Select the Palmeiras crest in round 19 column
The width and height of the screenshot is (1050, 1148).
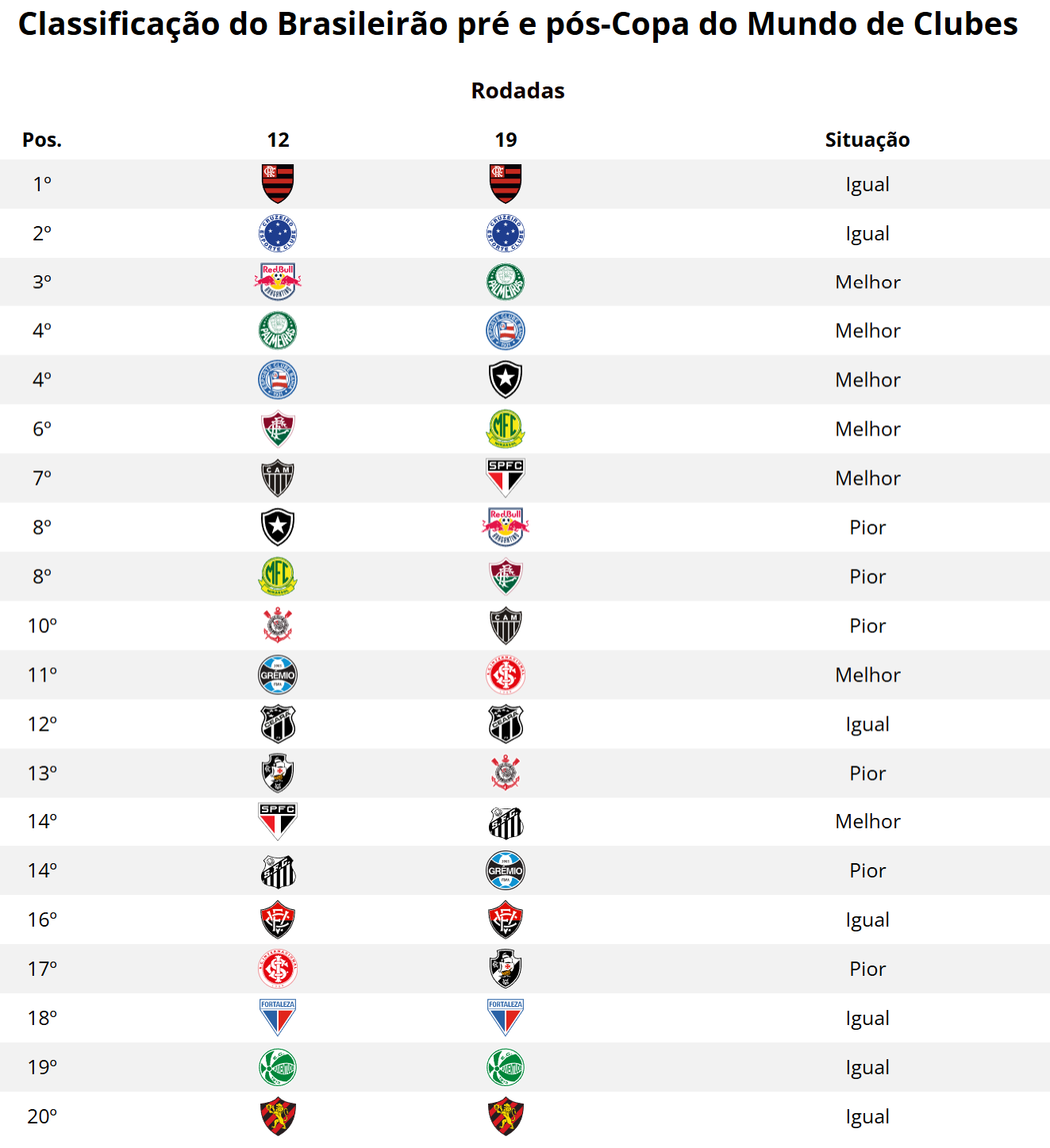(x=506, y=282)
